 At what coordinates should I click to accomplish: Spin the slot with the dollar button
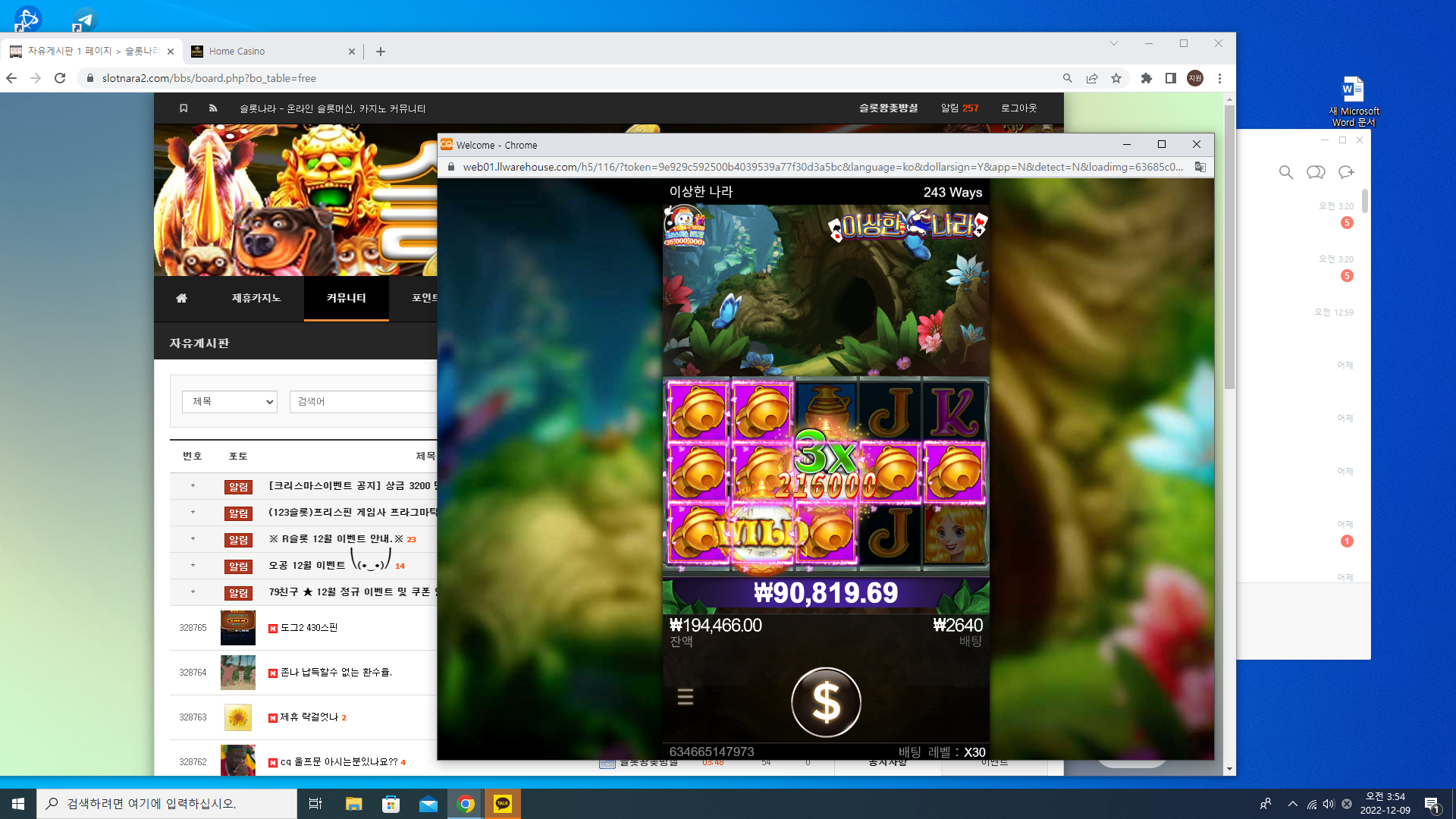pos(826,702)
